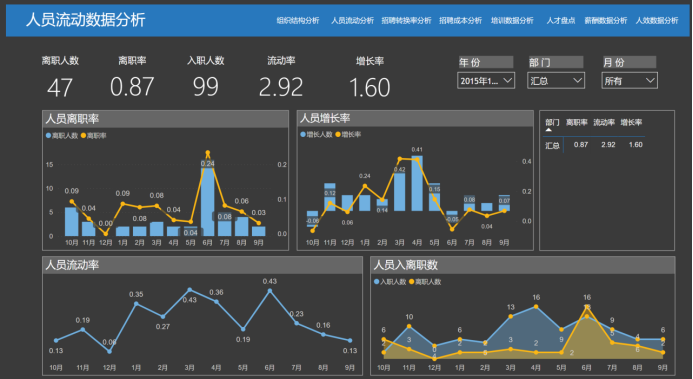Image resolution: width=693 pixels, height=379 pixels.
Task: Select the 汇总 row in the department table
Action: click(x=594, y=145)
